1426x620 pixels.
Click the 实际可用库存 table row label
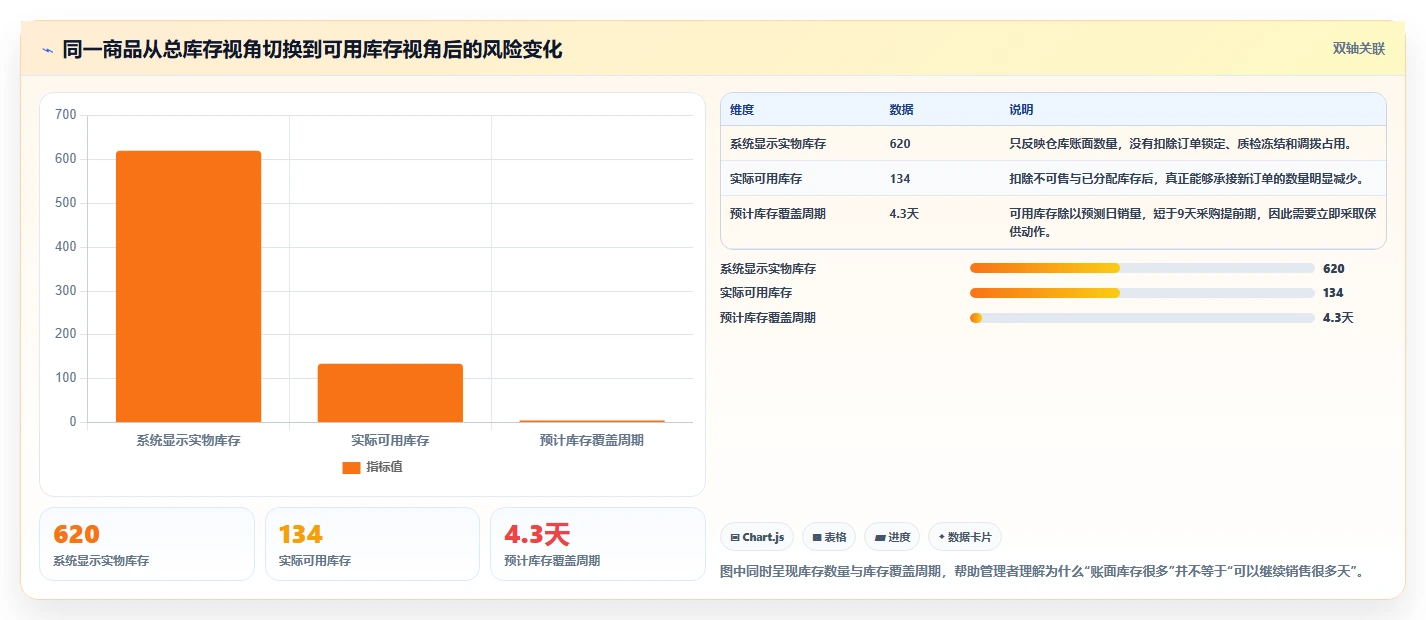pyautogui.click(x=766, y=179)
